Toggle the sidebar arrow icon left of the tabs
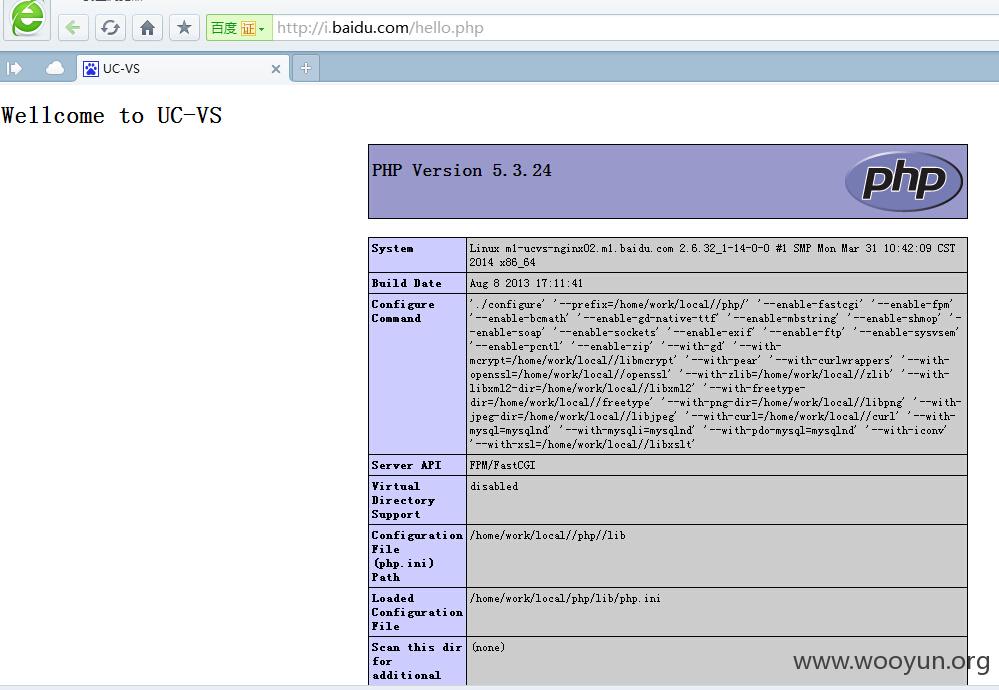 15,68
